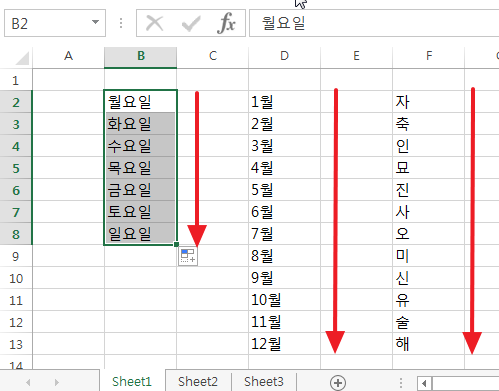The height and width of the screenshot is (391, 499).
Task: Select column C header
Action: point(213,56)
